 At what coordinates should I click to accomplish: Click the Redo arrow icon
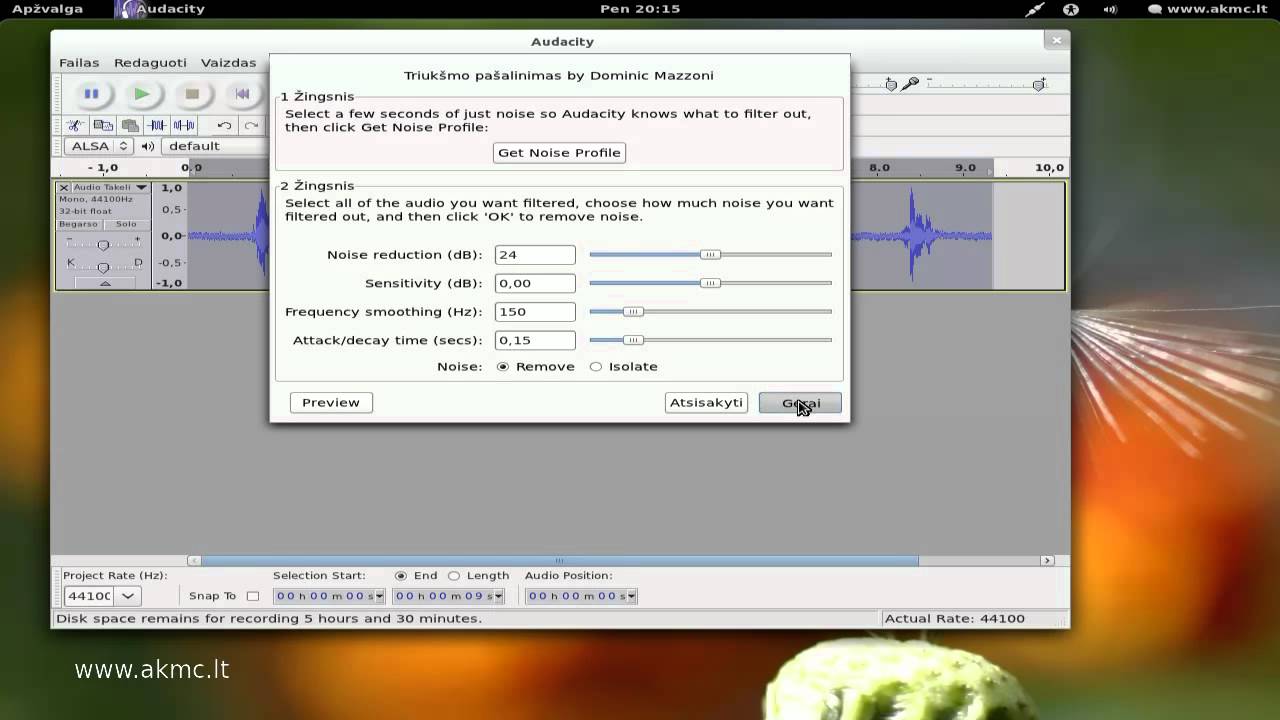coord(251,125)
